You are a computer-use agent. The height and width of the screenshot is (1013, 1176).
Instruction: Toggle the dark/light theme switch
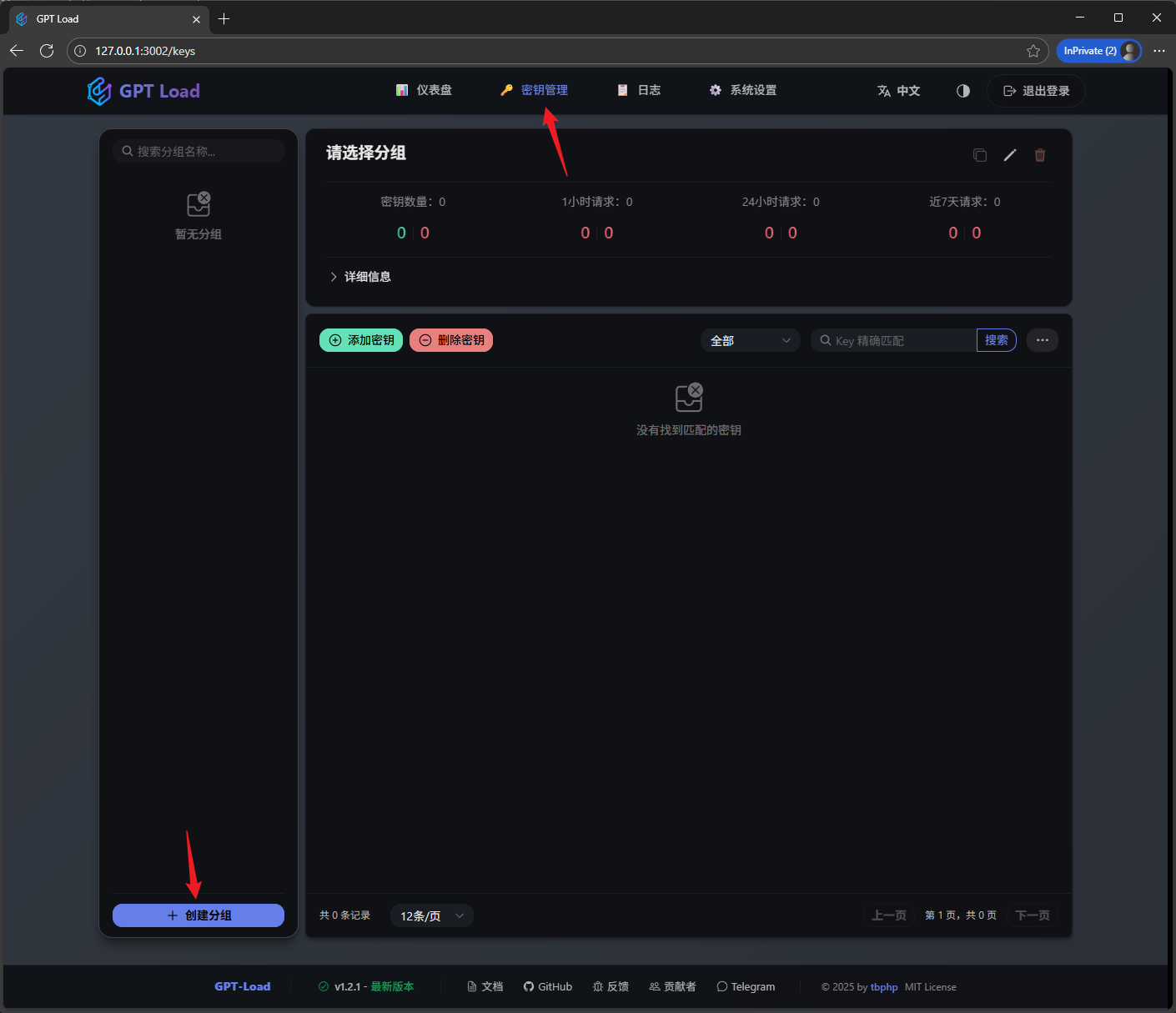point(963,91)
